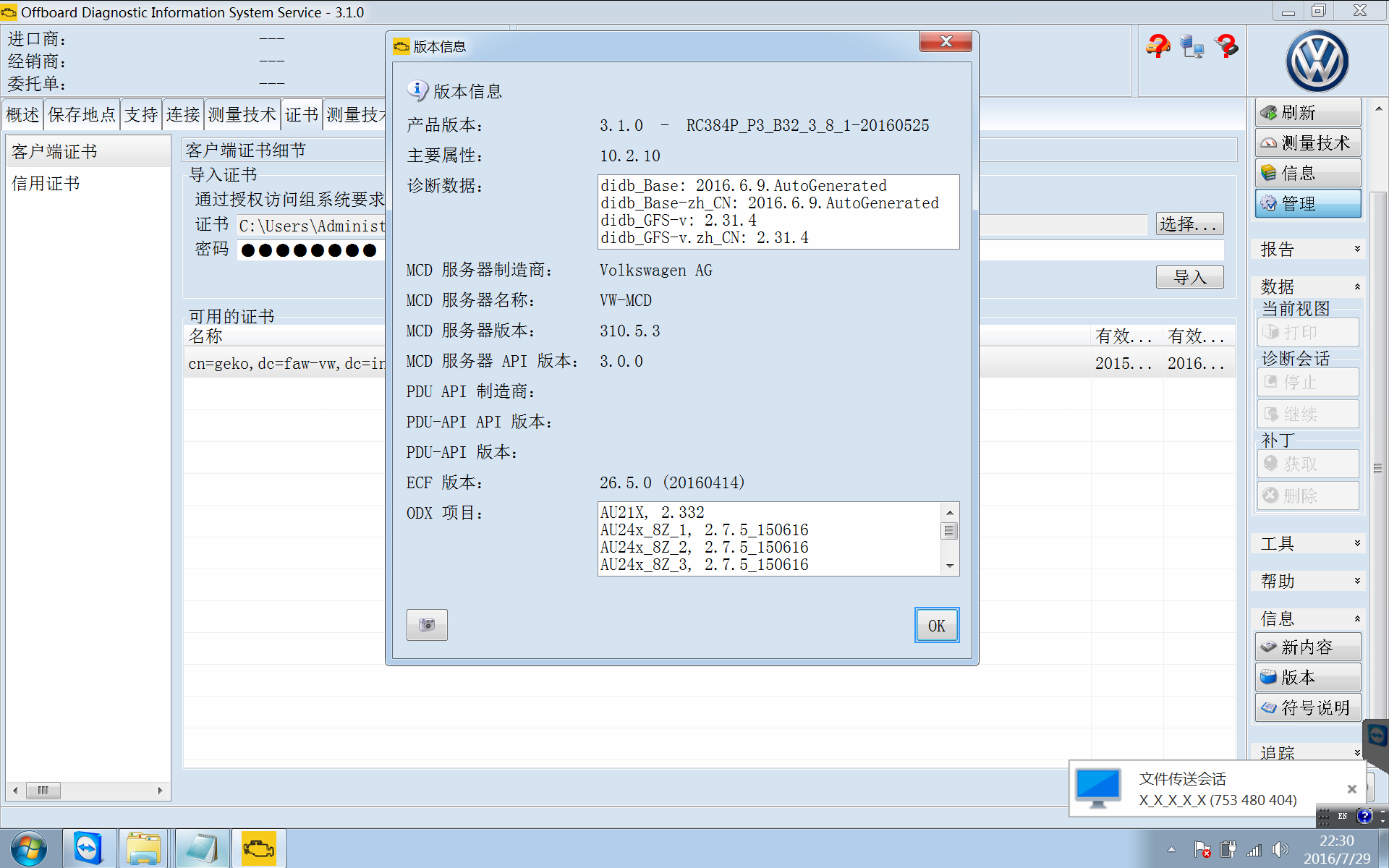Click the orange question mark arrow icon

[x=1157, y=46]
